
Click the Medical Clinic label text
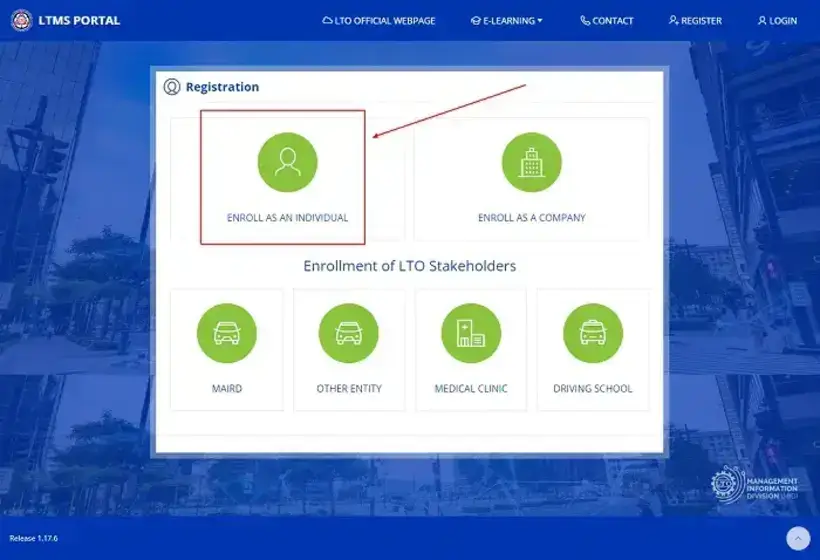click(471, 388)
